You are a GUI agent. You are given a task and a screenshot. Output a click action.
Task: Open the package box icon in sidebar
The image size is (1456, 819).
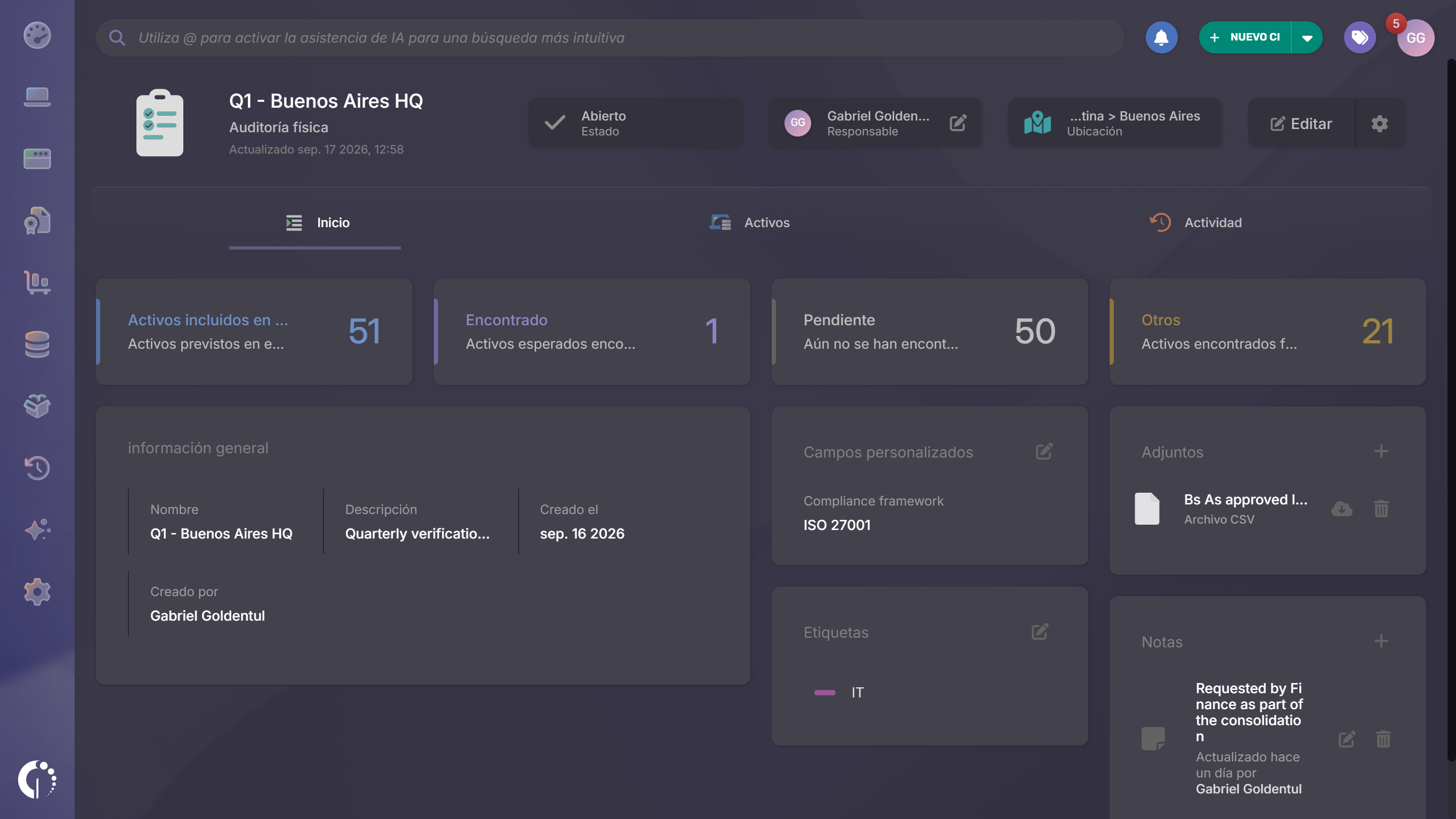coord(37,406)
